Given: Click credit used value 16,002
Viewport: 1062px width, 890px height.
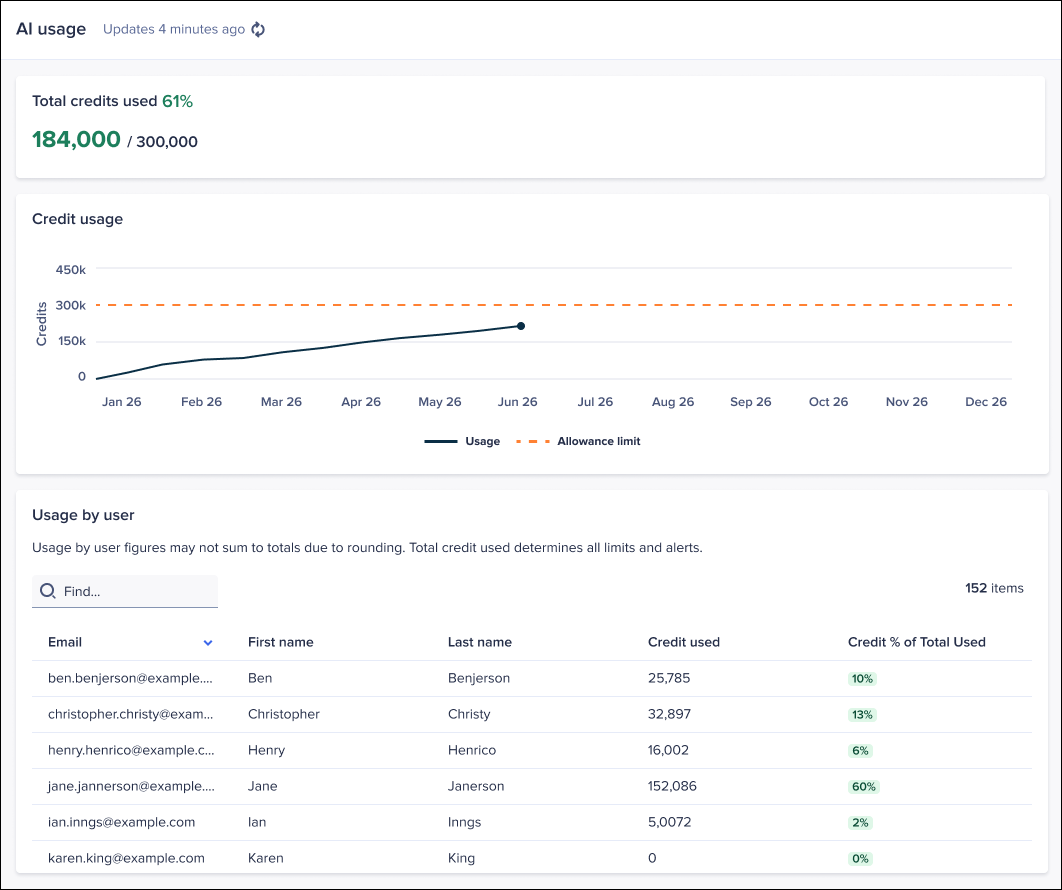Looking at the screenshot, I should [x=668, y=750].
